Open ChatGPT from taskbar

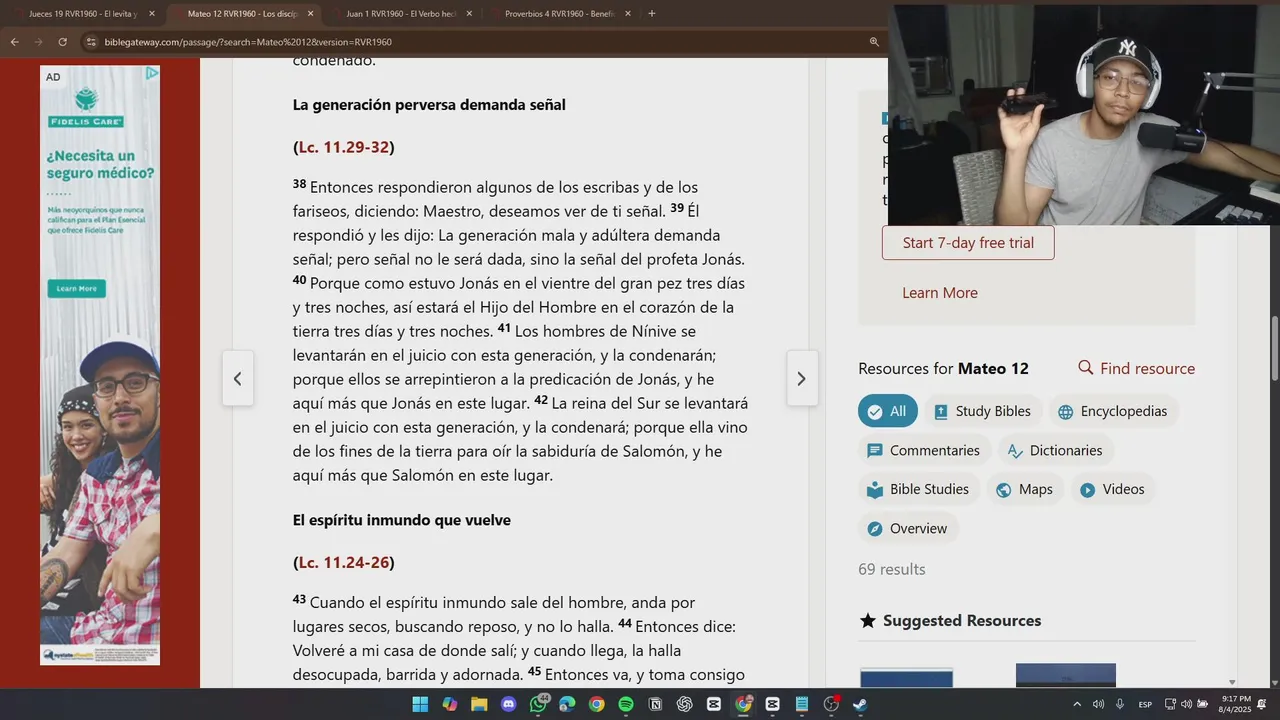[685, 704]
